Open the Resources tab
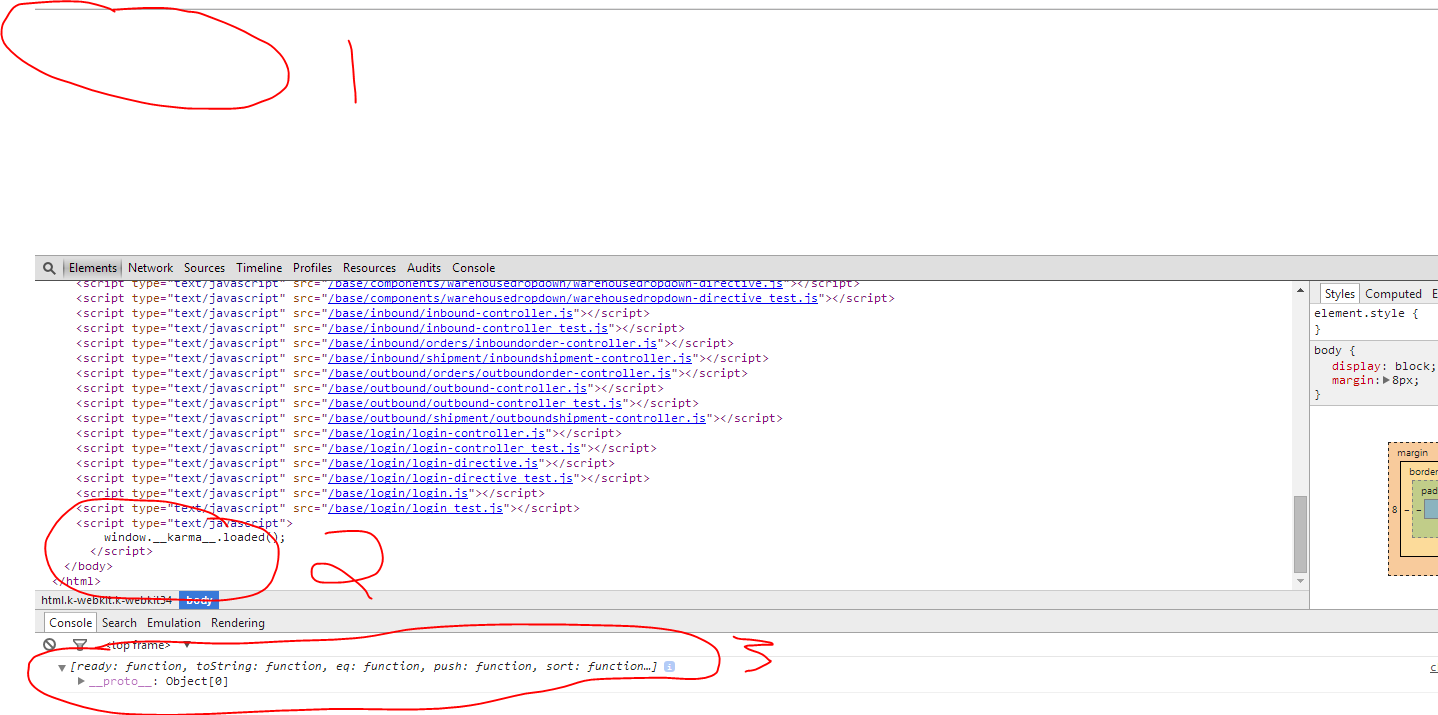The image size is (1438, 715). (369, 268)
